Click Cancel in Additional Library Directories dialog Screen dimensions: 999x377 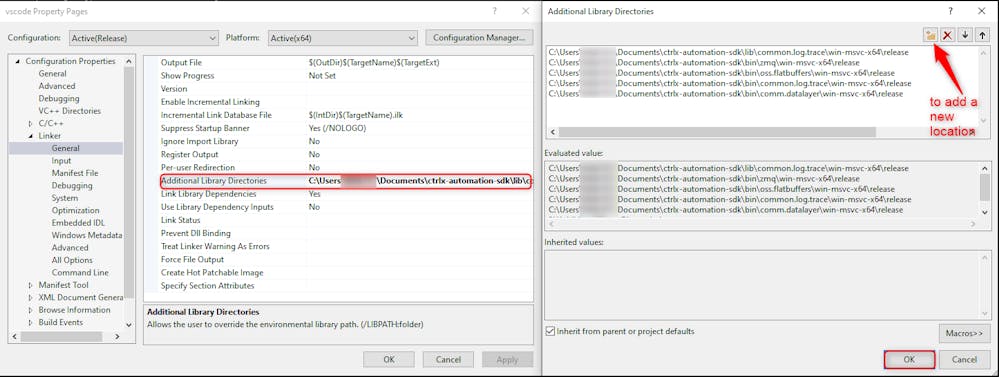(964, 360)
